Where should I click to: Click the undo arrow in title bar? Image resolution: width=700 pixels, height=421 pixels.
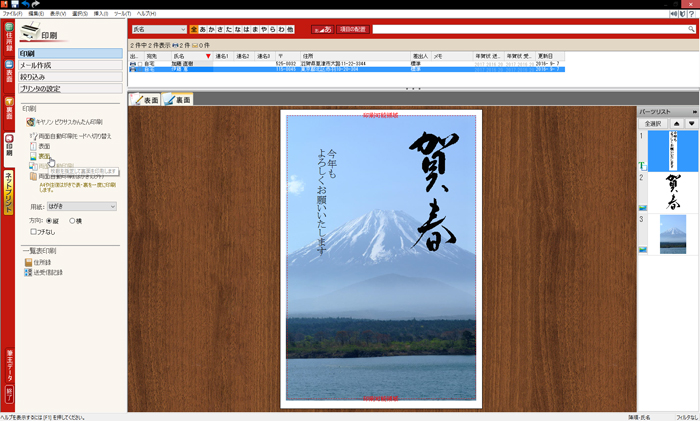coord(24,4)
